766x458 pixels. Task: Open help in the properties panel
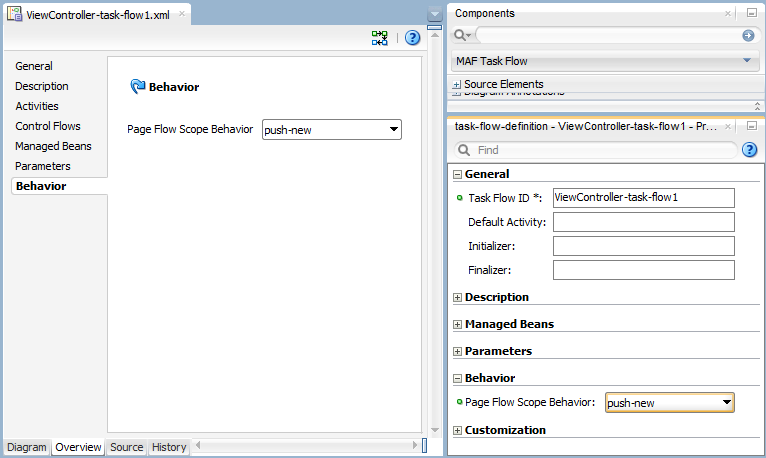(749, 149)
